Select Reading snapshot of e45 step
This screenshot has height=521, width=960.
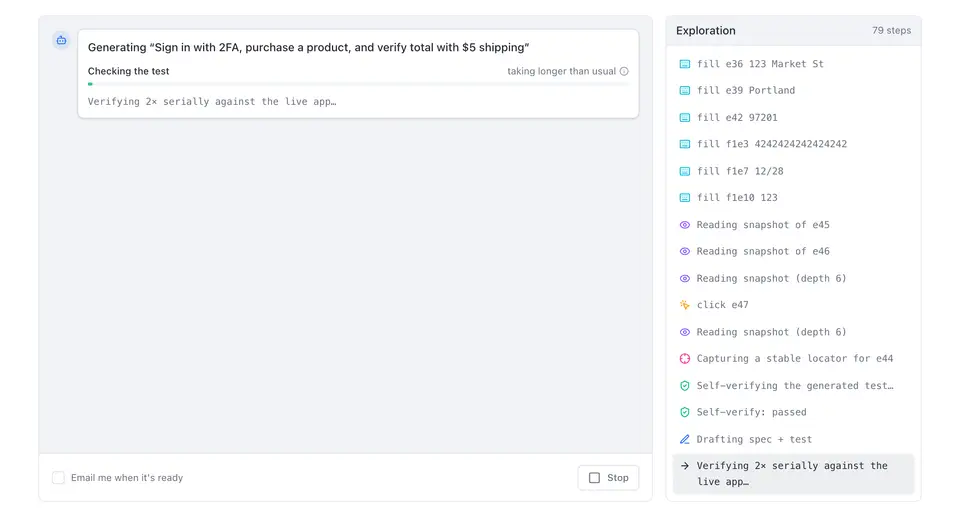pyautogui.click(x=793, y=225)
